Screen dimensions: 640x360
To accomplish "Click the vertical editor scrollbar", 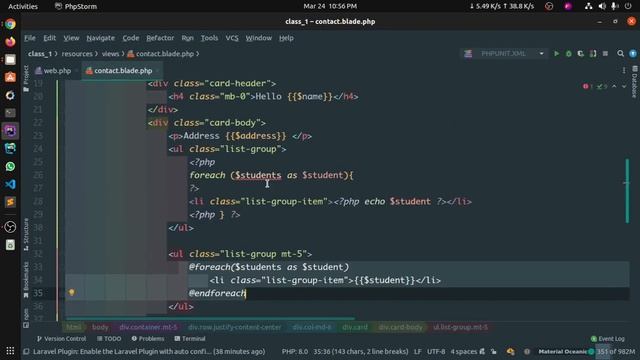I will (x=627, y=191).
